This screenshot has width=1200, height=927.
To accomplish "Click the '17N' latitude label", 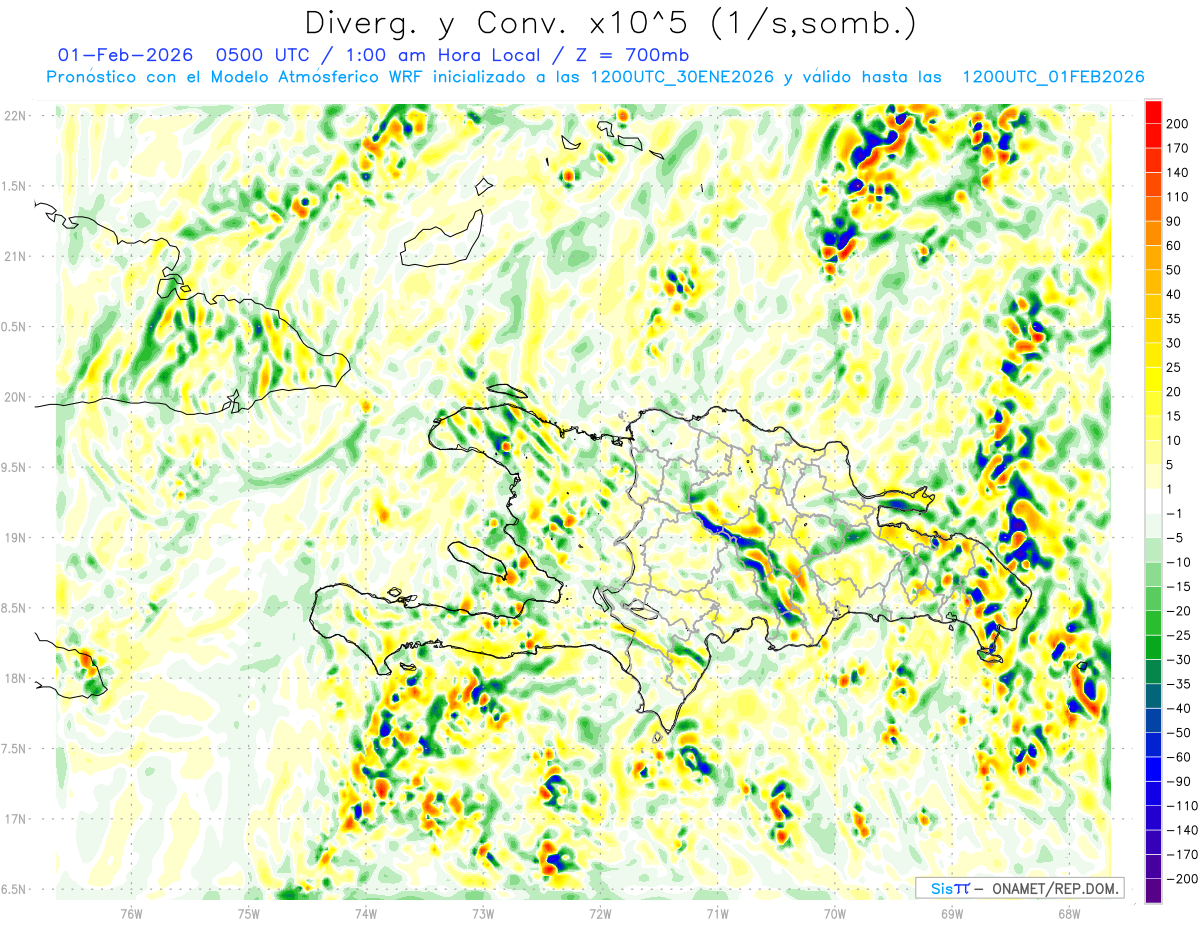I will [x=14, y=820].
